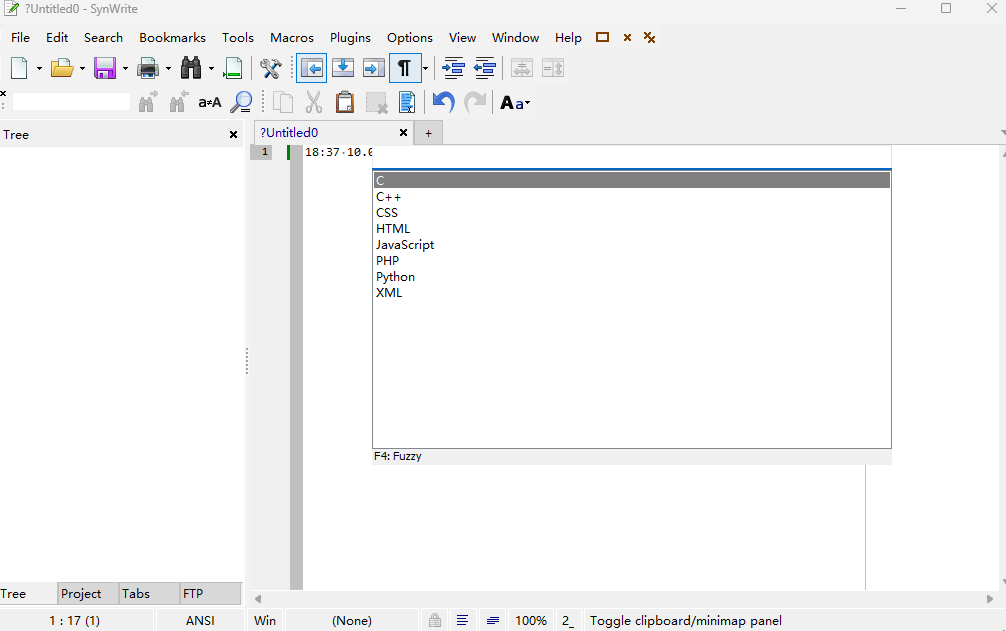Select CSS in the lexer list
This screenshot has height=631, width=1006.
pyautogui.click(x=632, y=213)
